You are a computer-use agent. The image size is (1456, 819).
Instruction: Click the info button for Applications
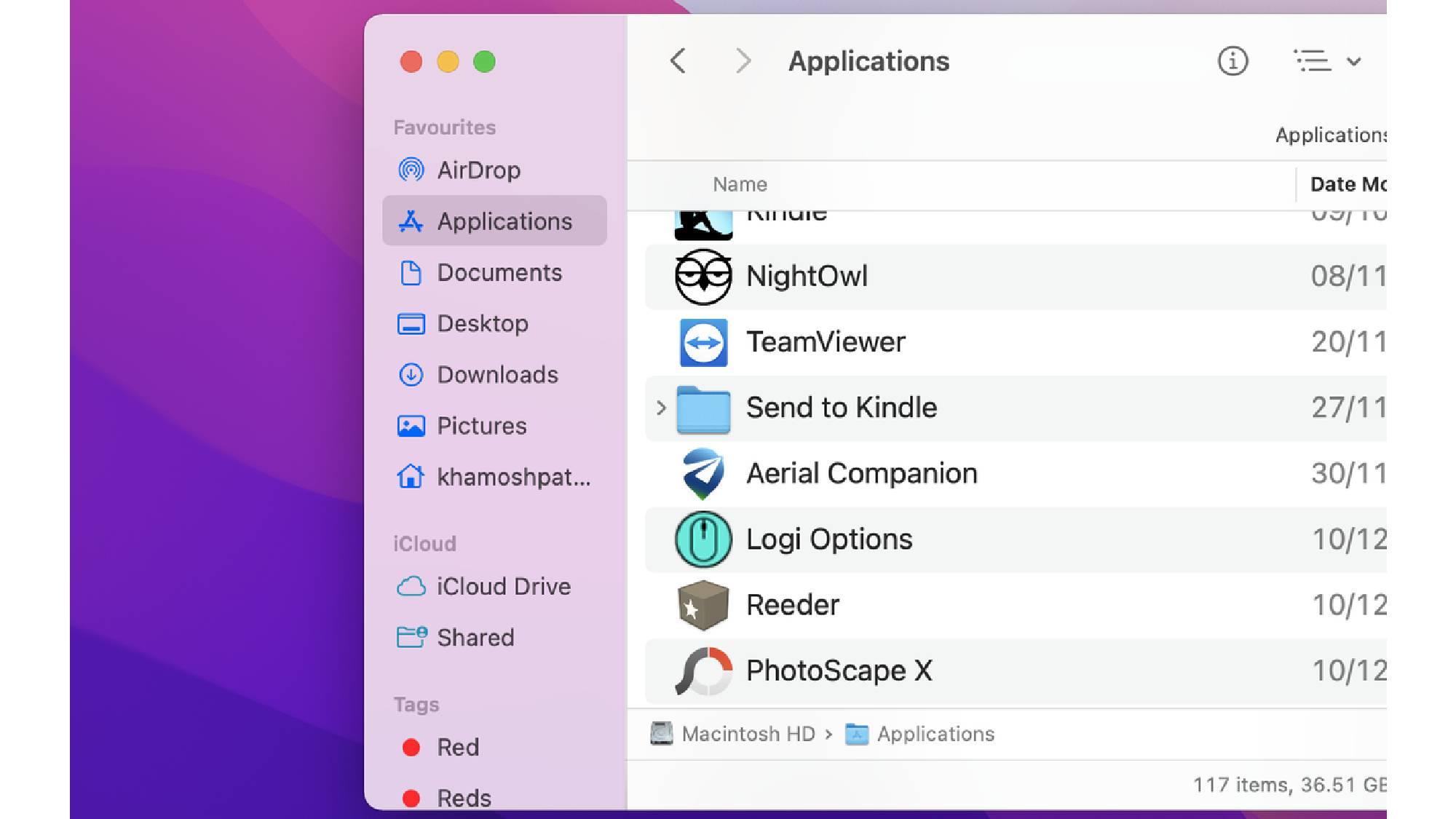[x=1231, y=61]
